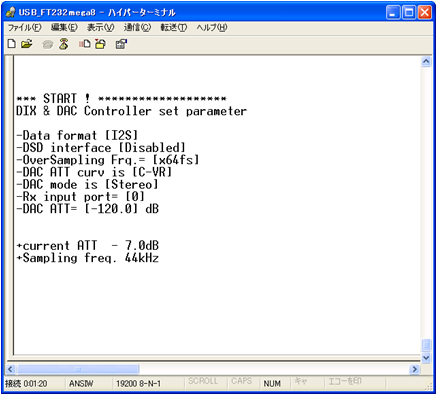
Task: Maximize the HyperTerminal window
Action: (x=409, y=13)
